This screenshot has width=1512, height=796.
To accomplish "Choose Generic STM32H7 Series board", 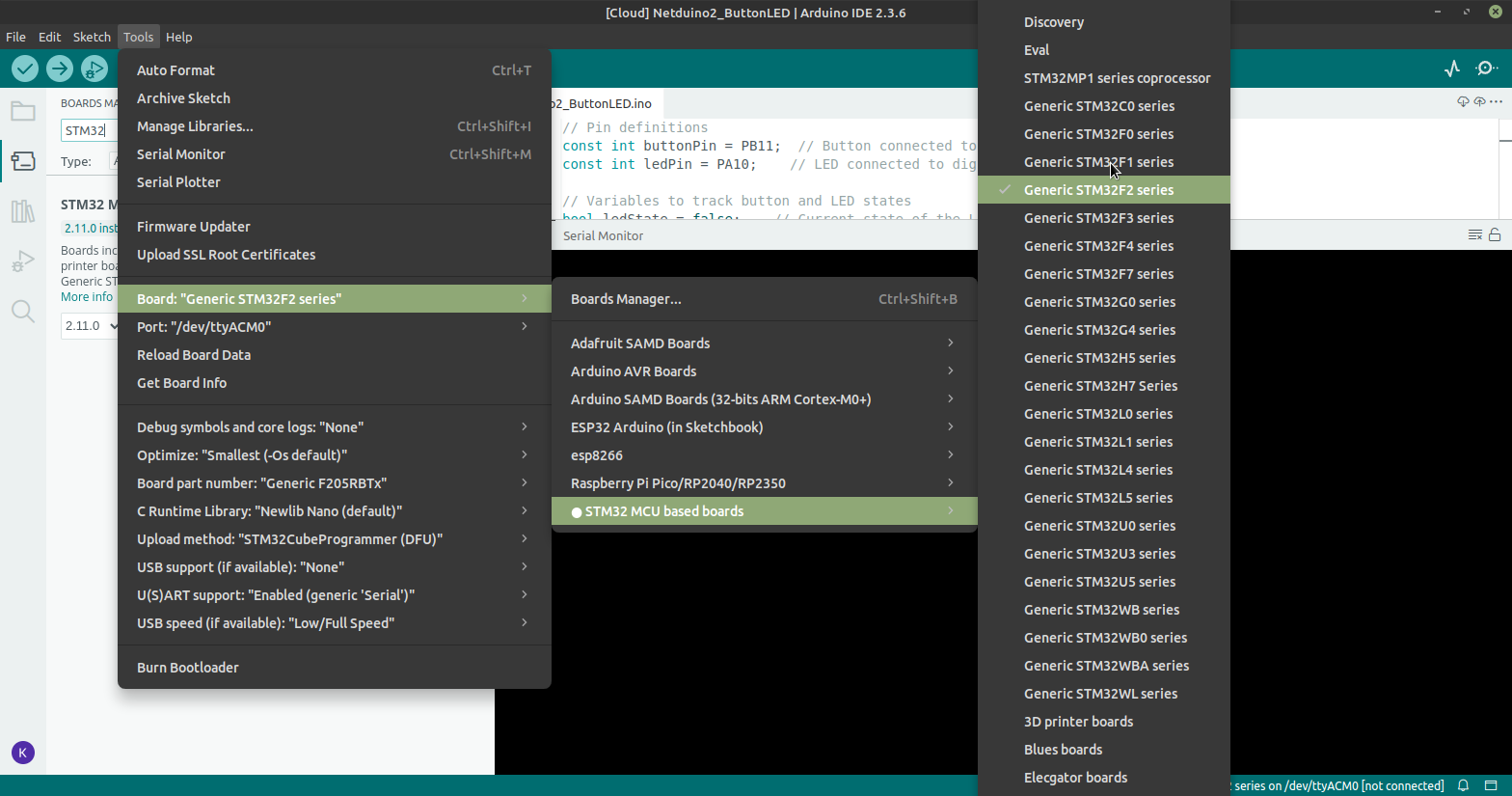I will (1104, 386).
